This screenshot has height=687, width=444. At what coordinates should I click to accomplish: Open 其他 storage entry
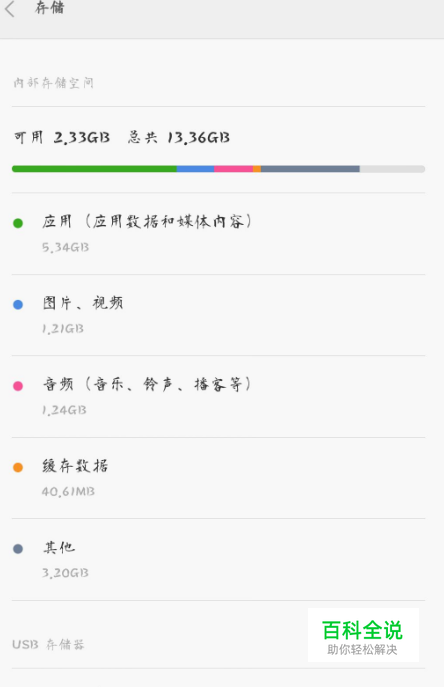[x=218, y=560]
